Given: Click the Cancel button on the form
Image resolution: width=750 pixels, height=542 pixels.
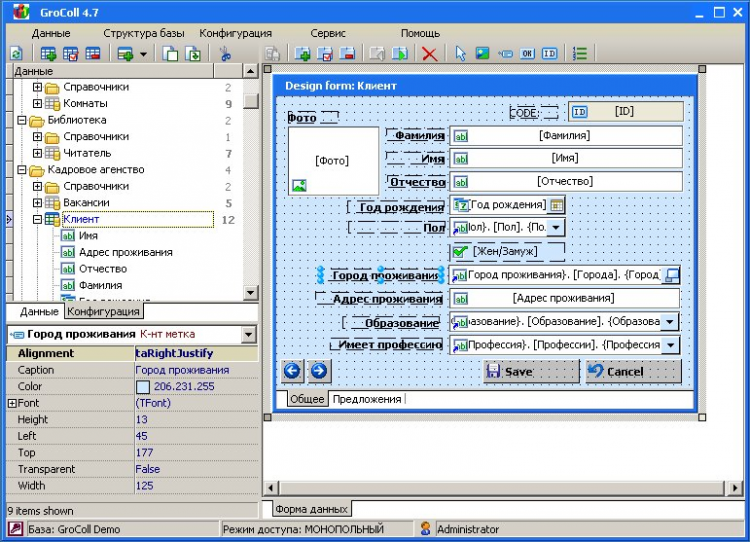Looking at the screenshot, I should pos(633,371).
